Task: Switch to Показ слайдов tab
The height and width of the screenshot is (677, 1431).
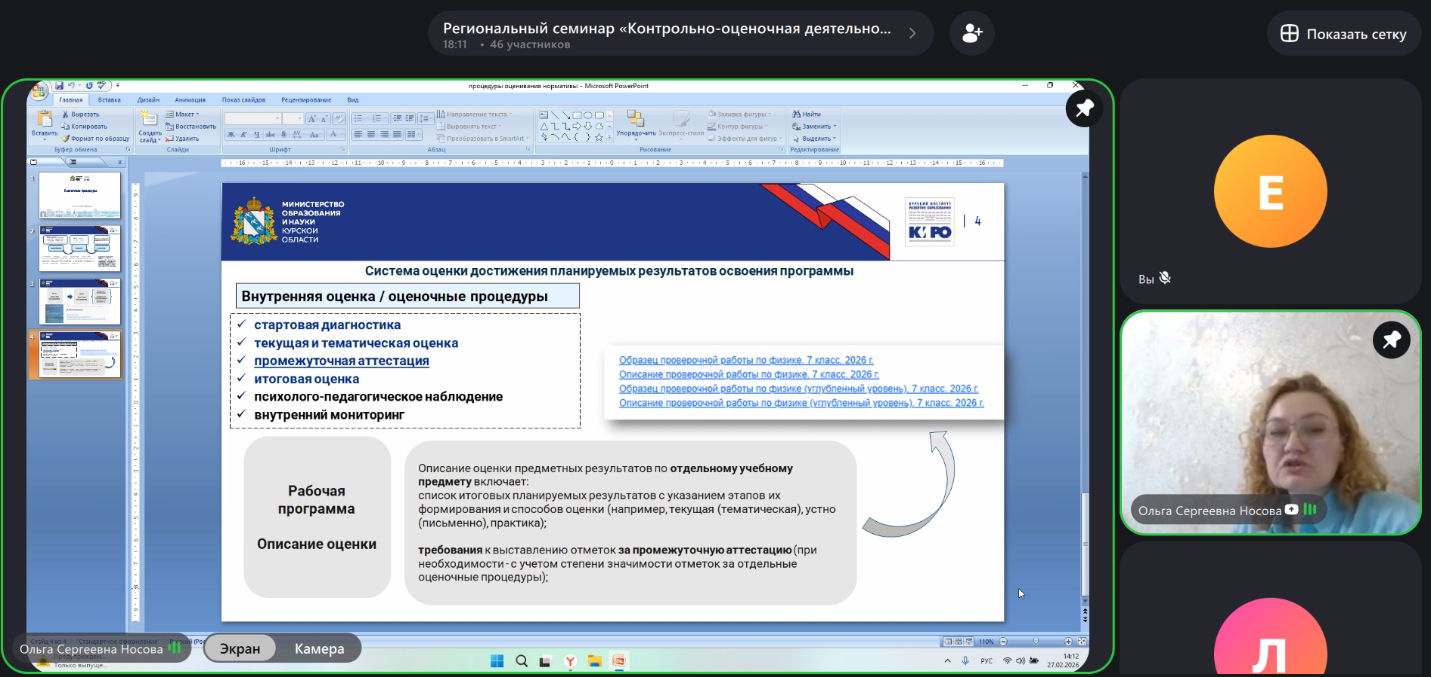Action: coord(243,100)
